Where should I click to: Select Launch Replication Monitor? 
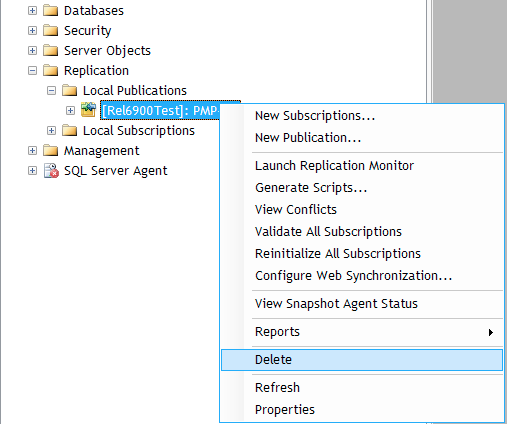point(362,166)
